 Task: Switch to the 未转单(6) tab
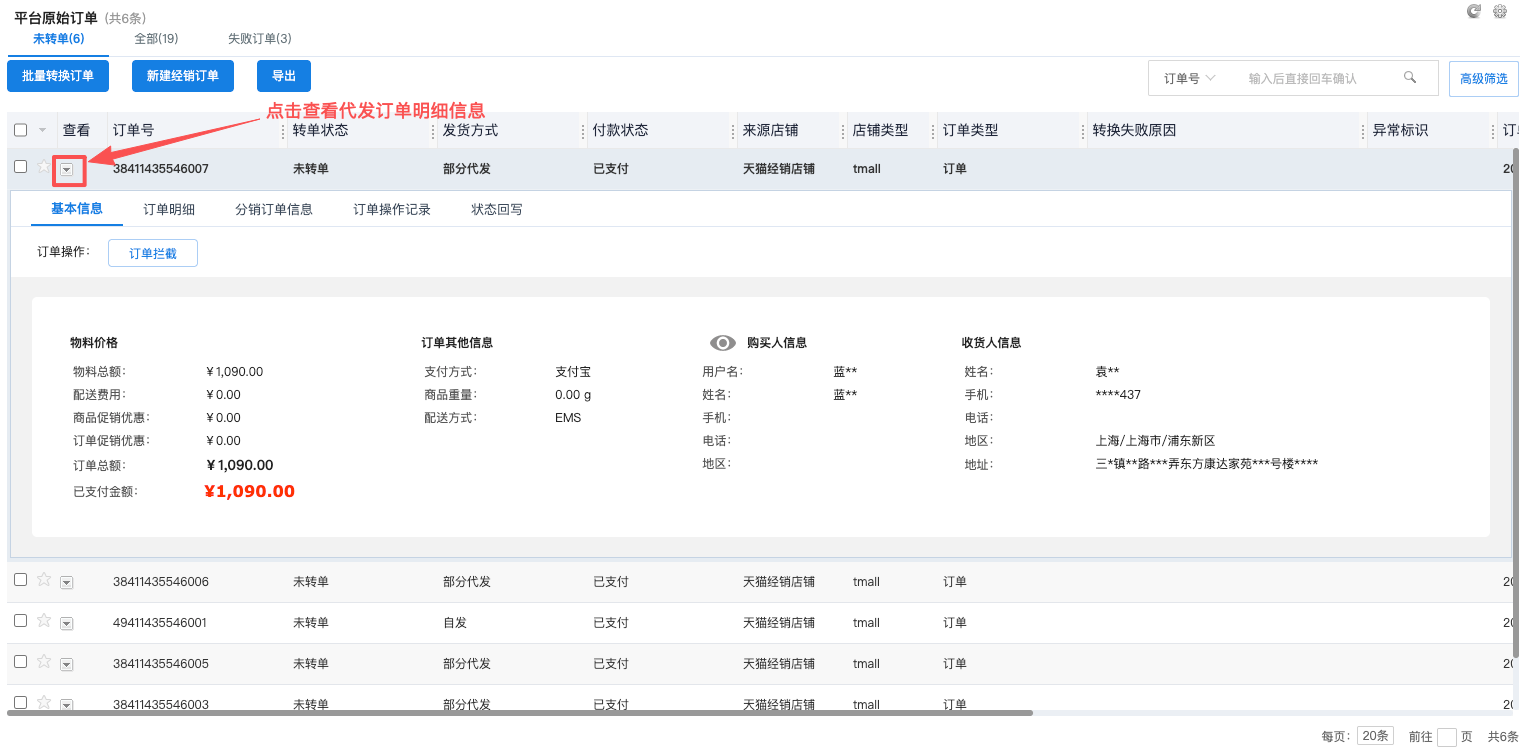[58, 39]
